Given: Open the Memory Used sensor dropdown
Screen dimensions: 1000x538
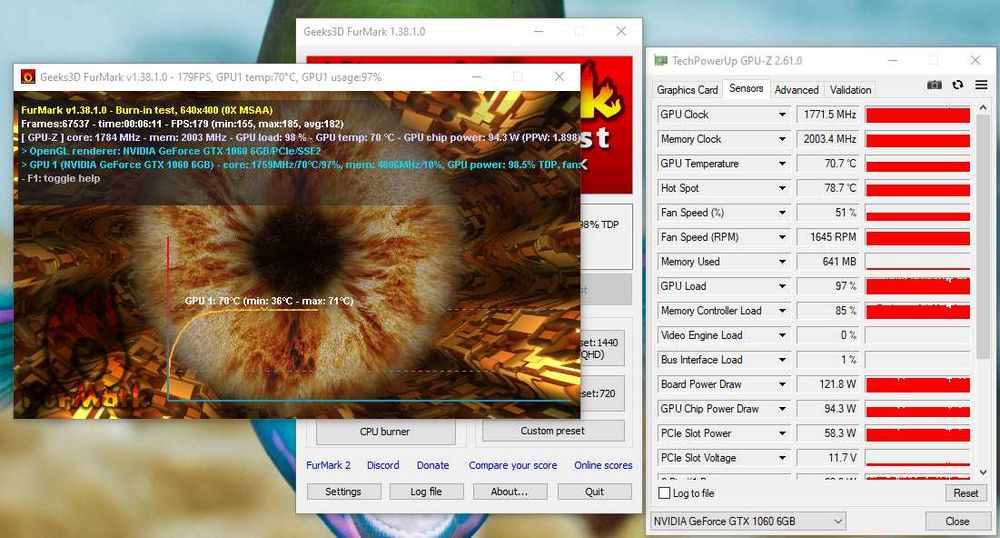Looking at the screenshot, I should [x=782, y=262].
